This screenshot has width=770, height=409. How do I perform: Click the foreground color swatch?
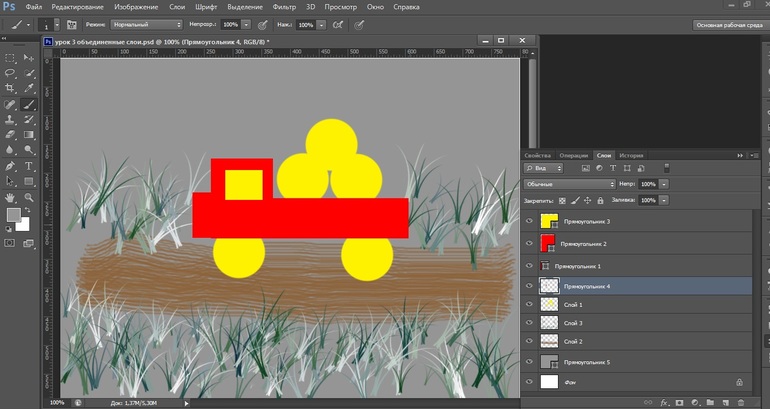point(14,215)
